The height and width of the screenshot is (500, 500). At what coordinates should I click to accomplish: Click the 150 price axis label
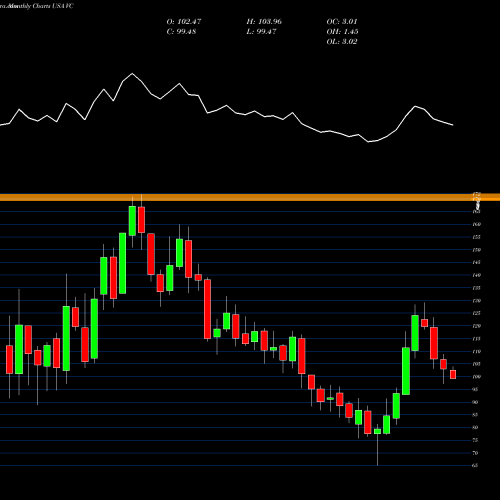pyautogui.click(x=476, y=250)
